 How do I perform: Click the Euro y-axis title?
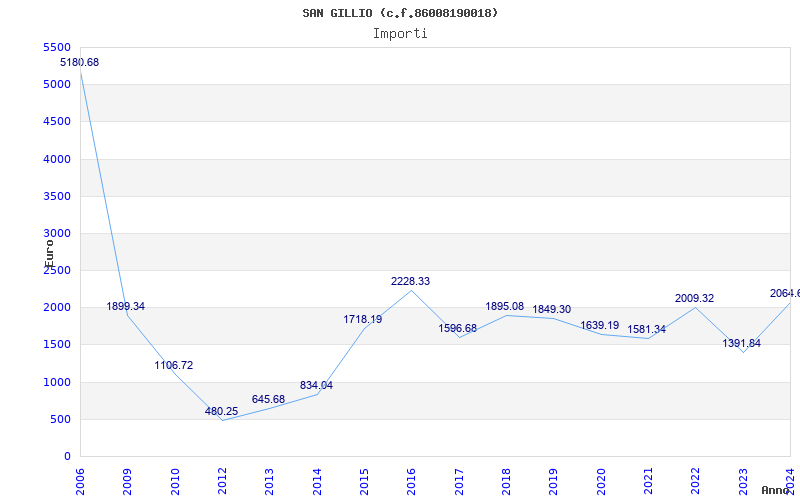[x=49, y=250]
